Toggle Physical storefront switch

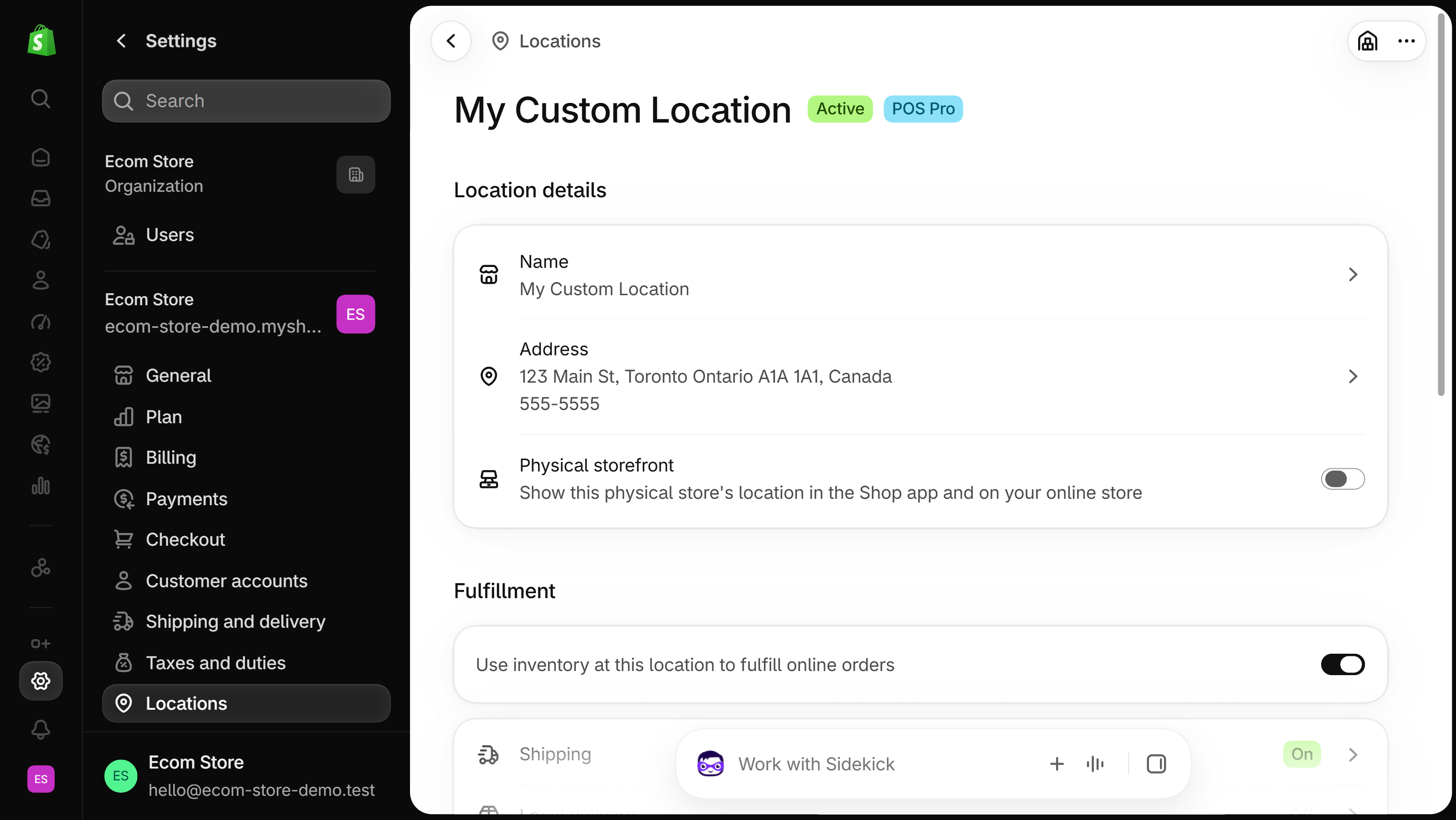[x=1343, y=479]
